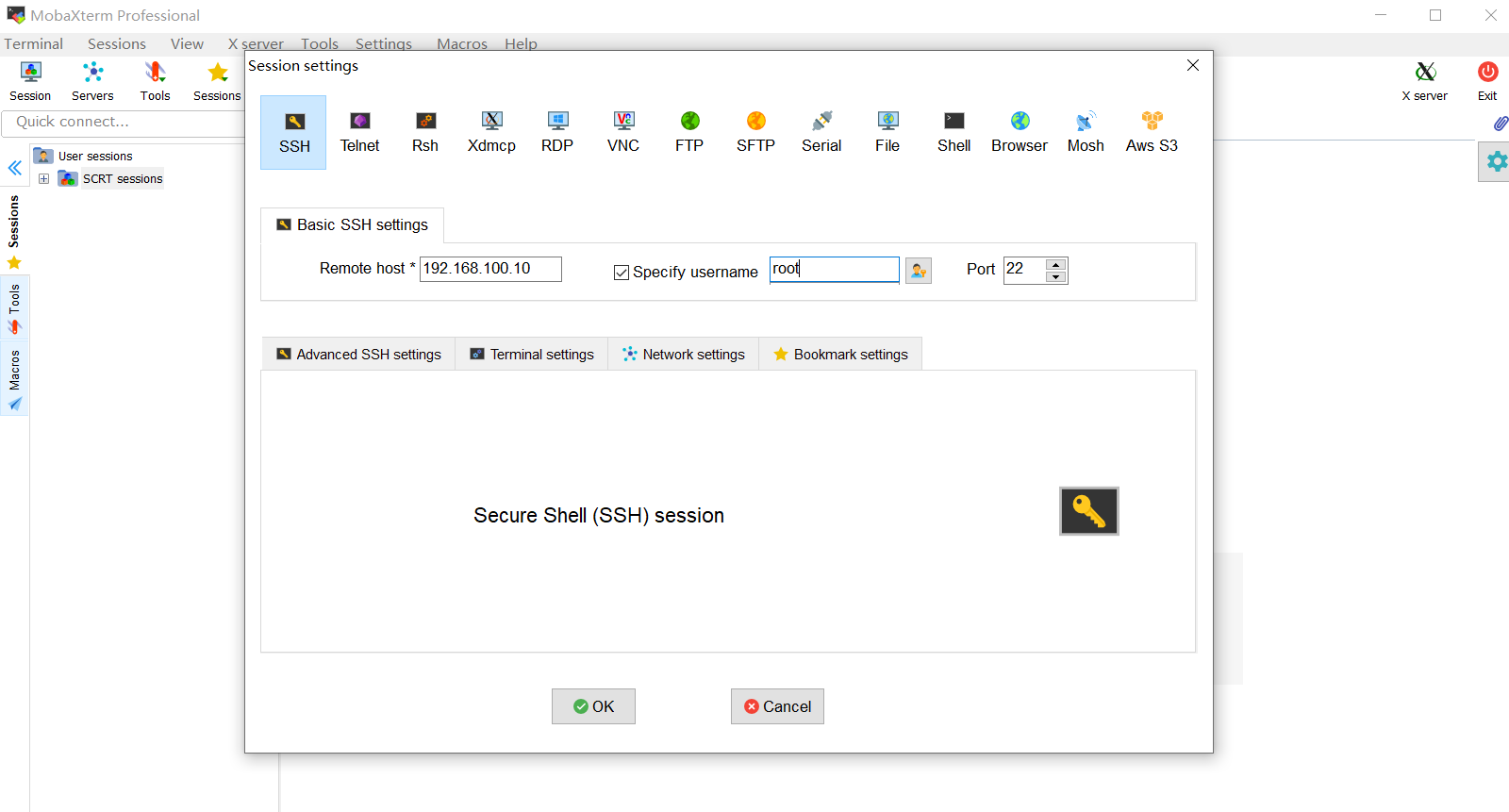The height and width of the screenshot is (812, 1509).
Task: Click the Port number field
Action: (x=1024, y=270)
